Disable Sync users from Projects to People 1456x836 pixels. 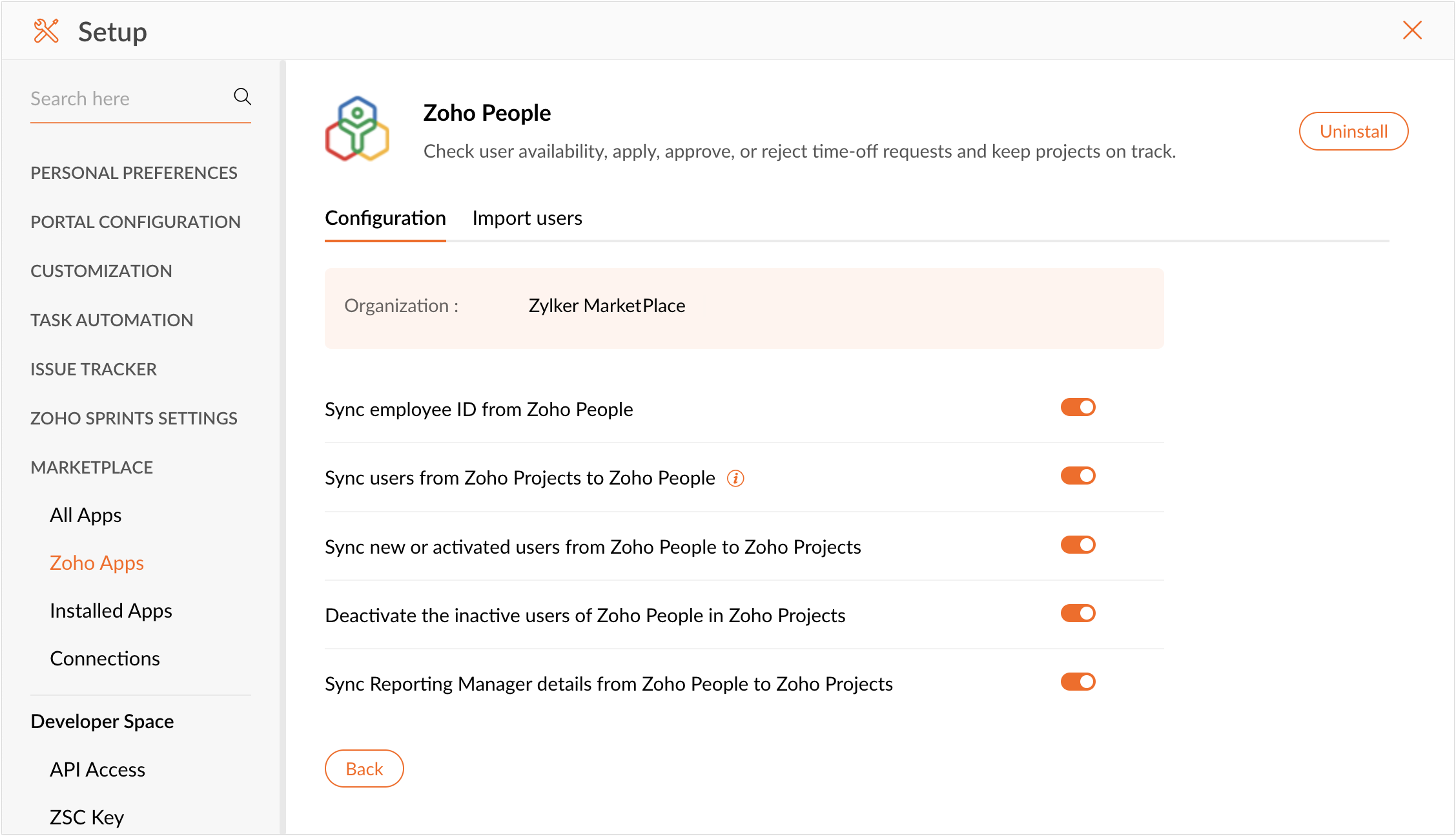1078,476
